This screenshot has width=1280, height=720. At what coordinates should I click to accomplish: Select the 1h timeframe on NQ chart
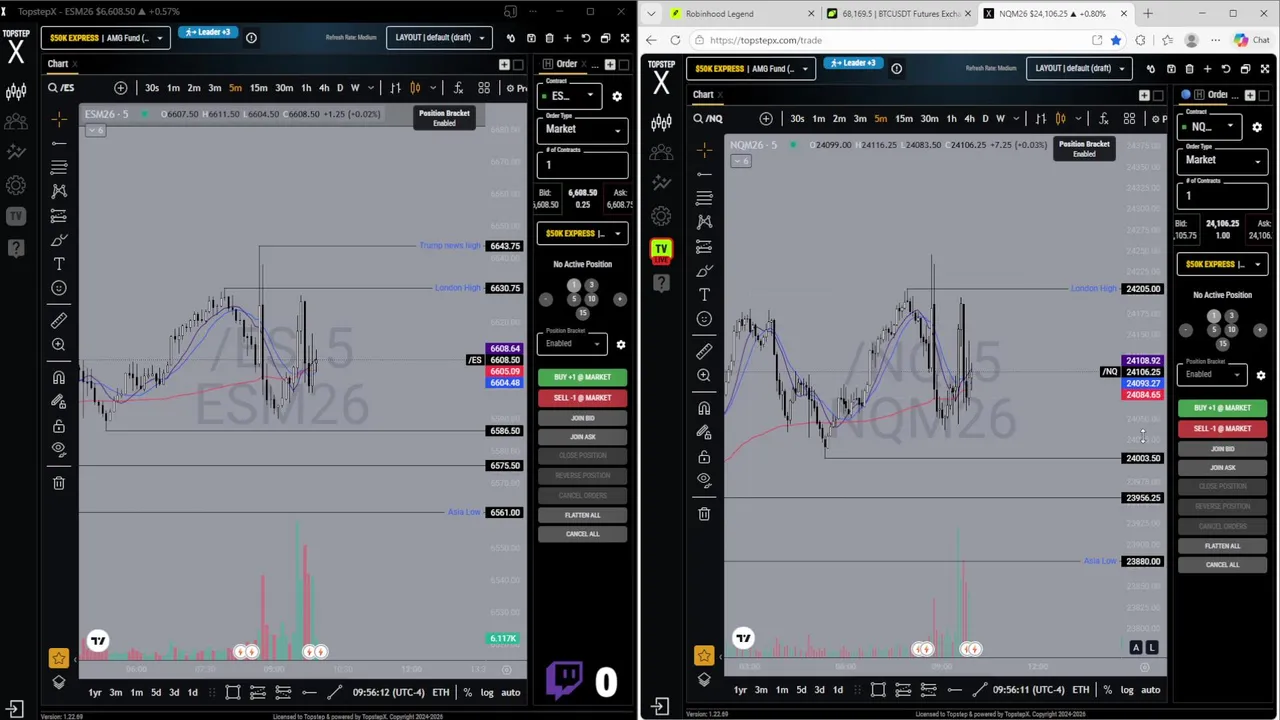(951, 119)
